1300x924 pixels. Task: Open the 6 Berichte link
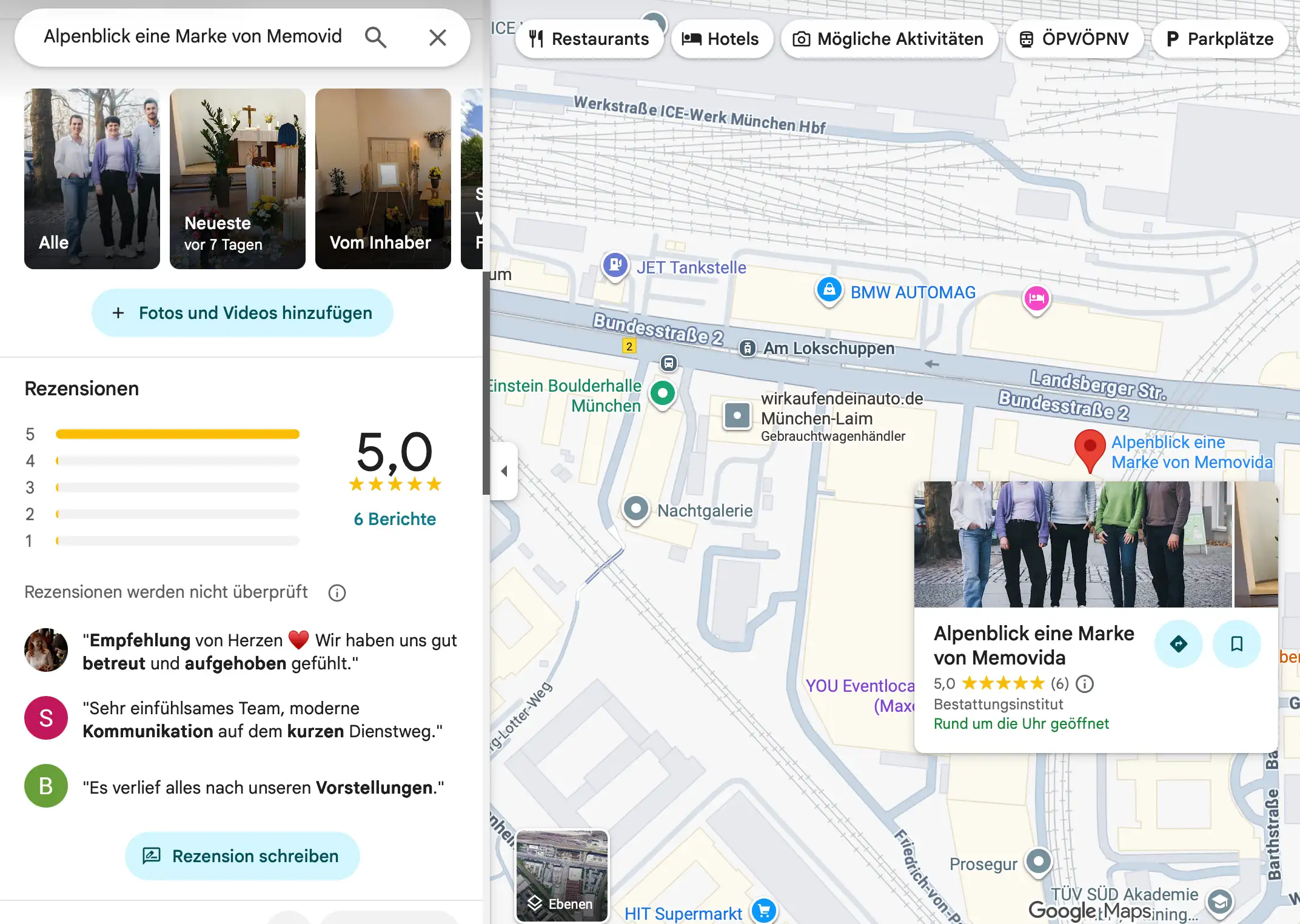(395, 519)
